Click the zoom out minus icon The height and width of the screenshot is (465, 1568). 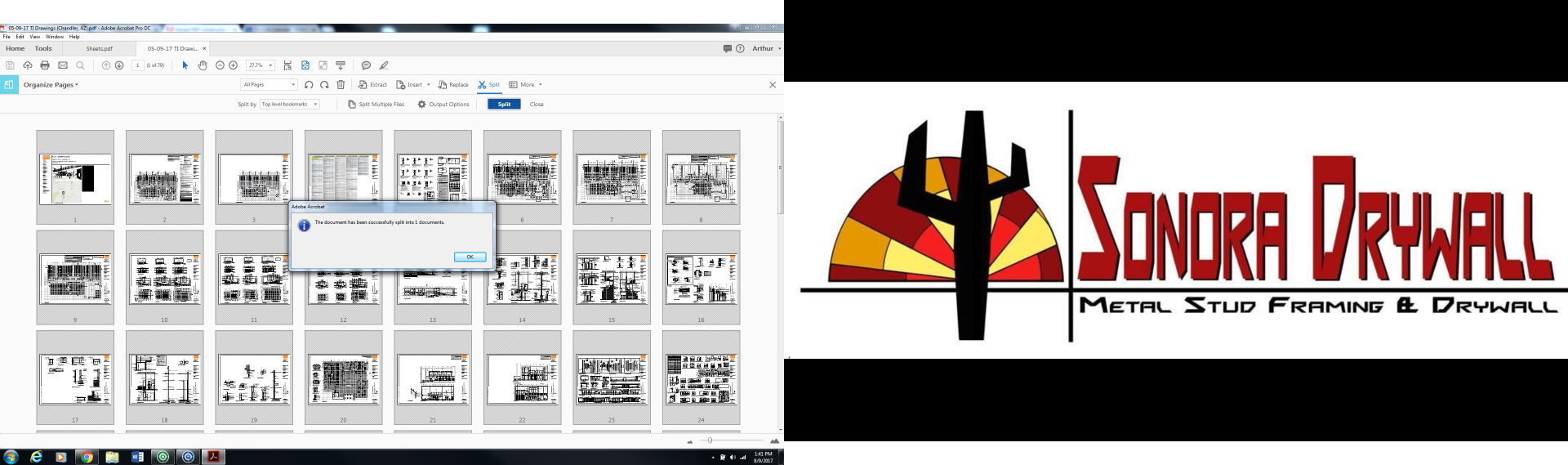[220, 65]
